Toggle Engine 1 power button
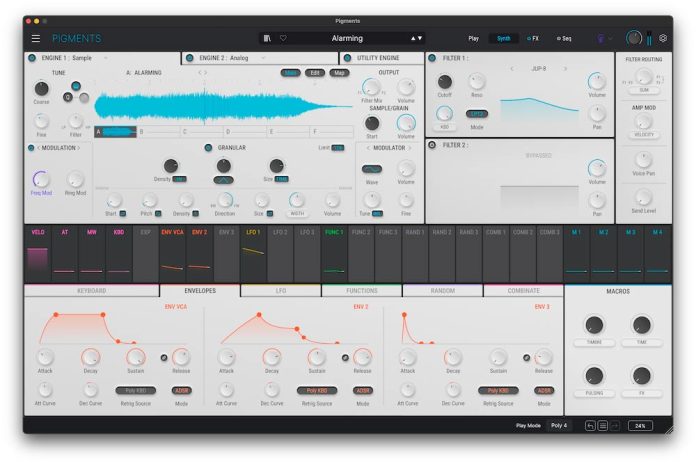The width and height of the screenshot is (696, 464). pos(33,59)
